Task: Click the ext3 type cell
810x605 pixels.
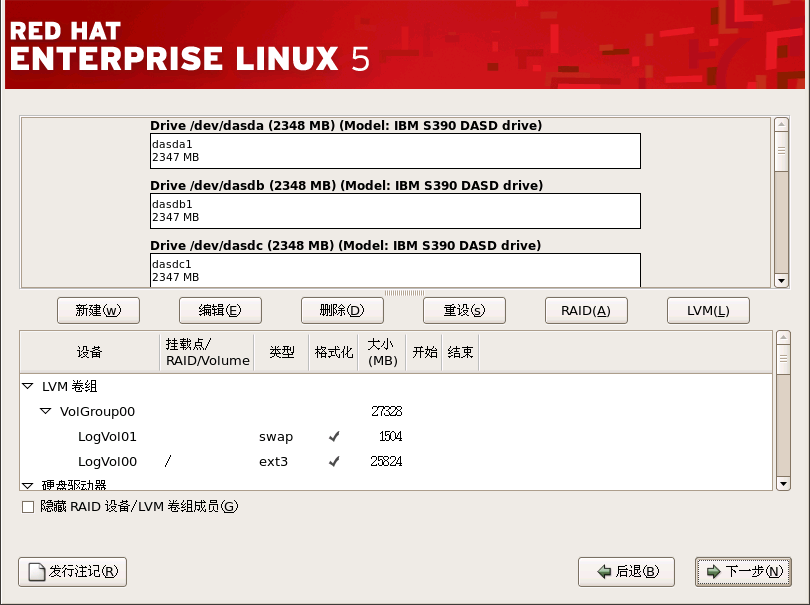Action: pyautogui.click(x=273, y=461)
